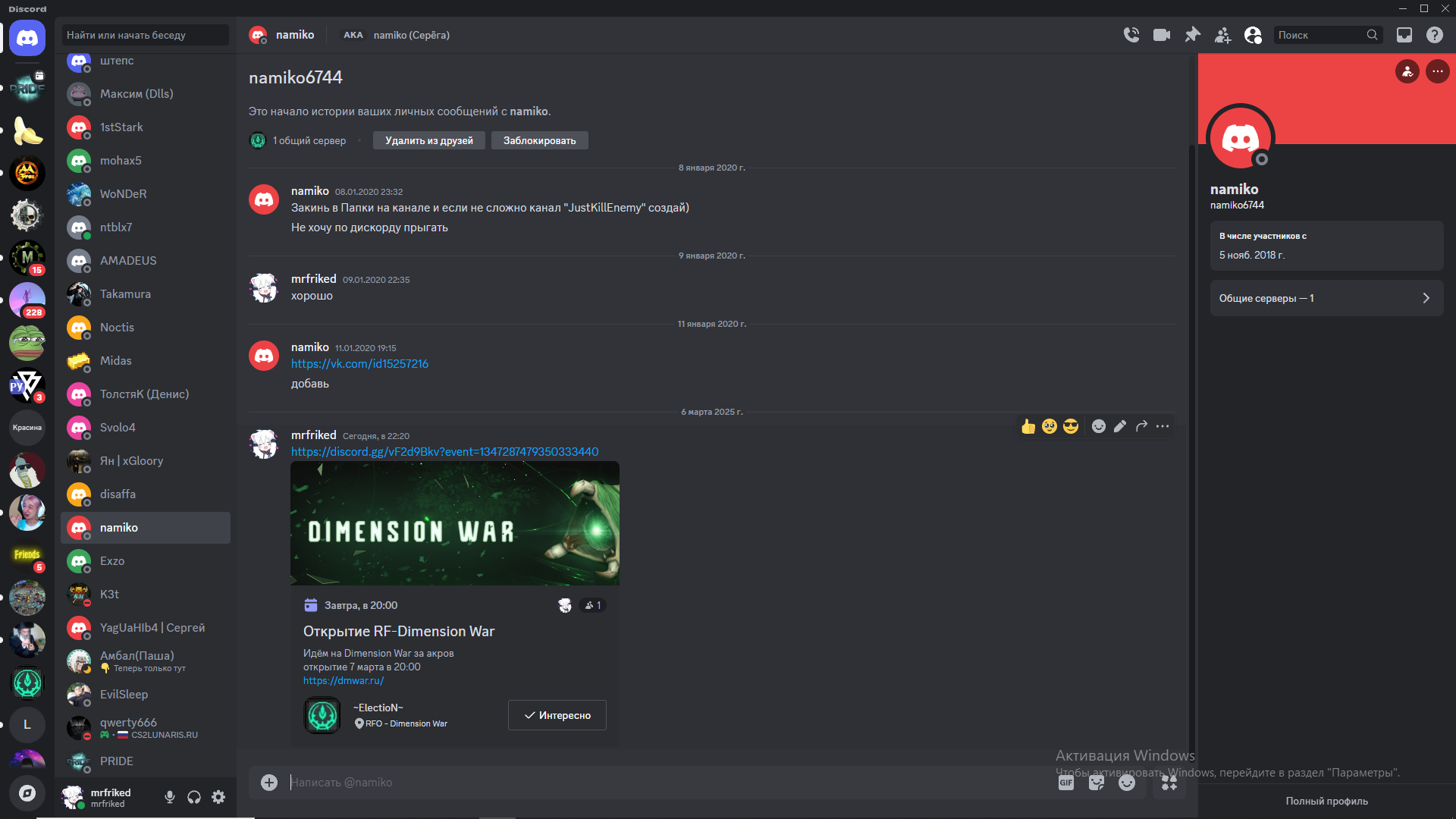Open more message options
The width and height of the screenshot is (1456, 819).
[x=1163, y=426]
